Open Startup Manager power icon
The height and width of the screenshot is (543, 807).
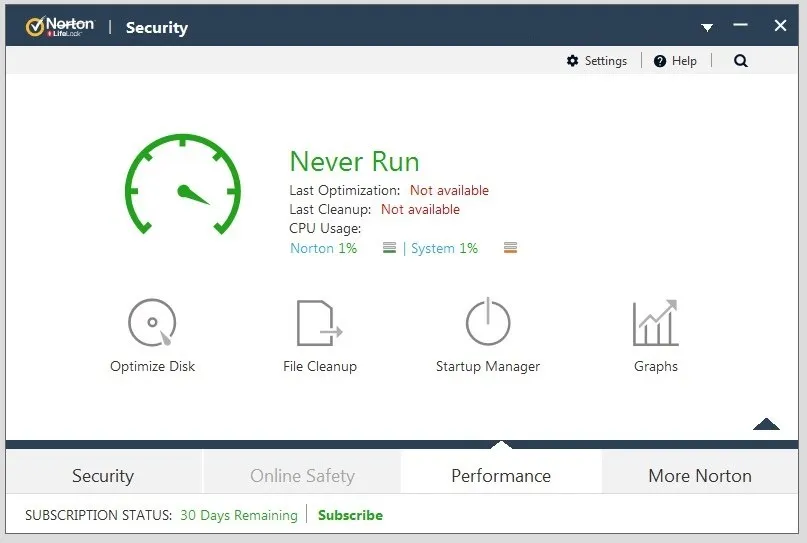click(x=488, y=322)
